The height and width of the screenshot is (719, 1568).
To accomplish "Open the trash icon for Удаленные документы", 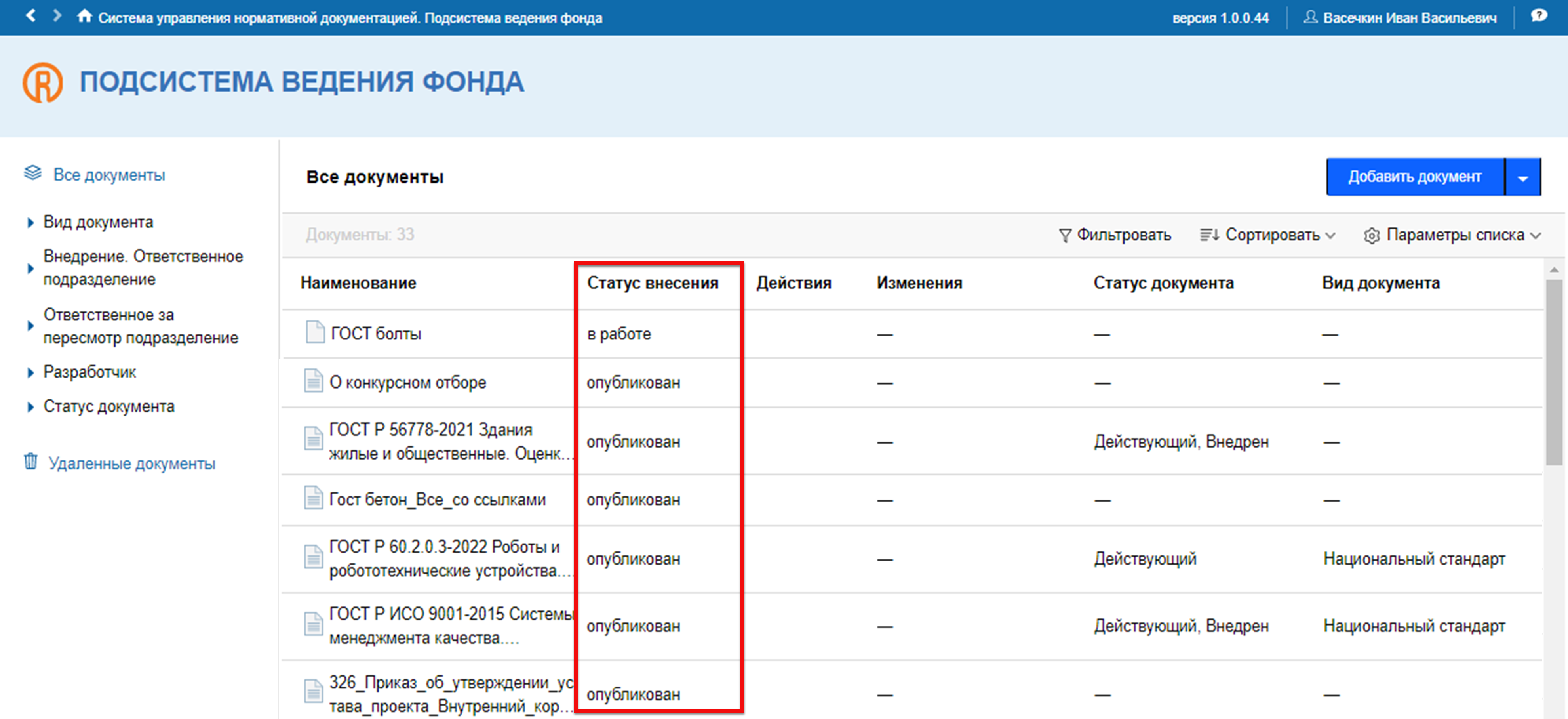I will point(30,462).
